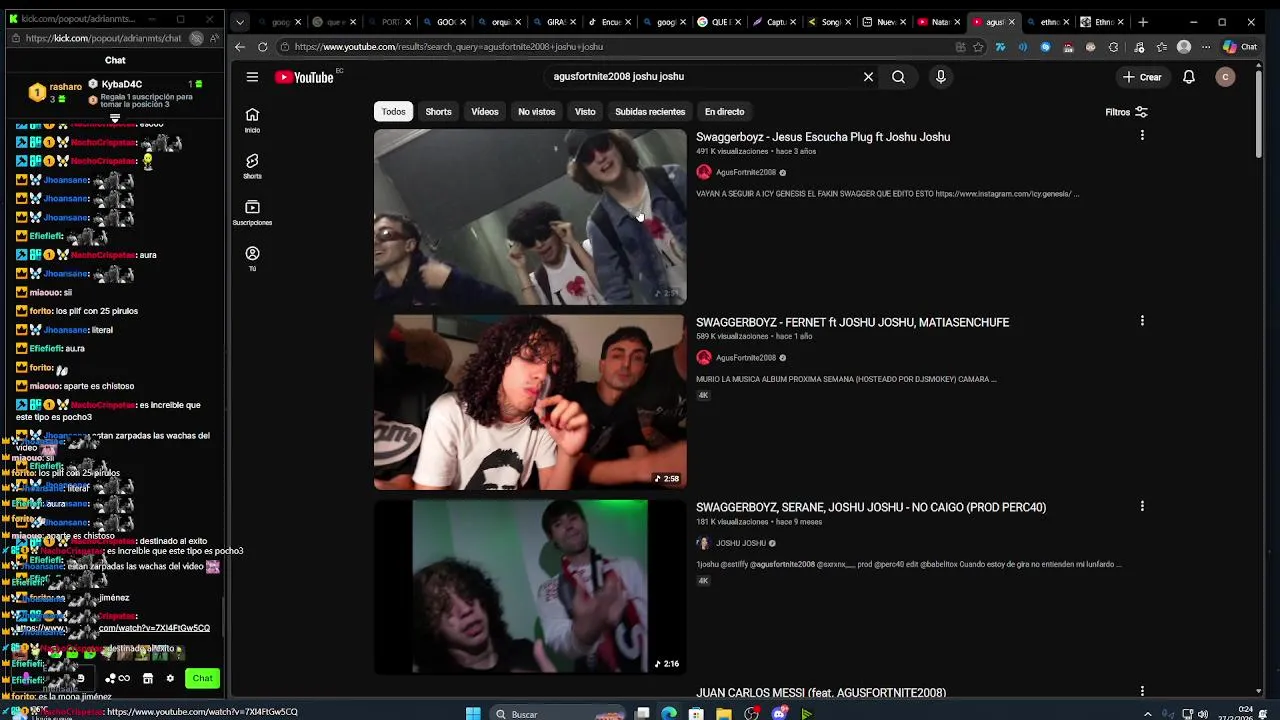
Task: Open the YouTube hamburger guide menu
Action: click(x=252, y=77)
